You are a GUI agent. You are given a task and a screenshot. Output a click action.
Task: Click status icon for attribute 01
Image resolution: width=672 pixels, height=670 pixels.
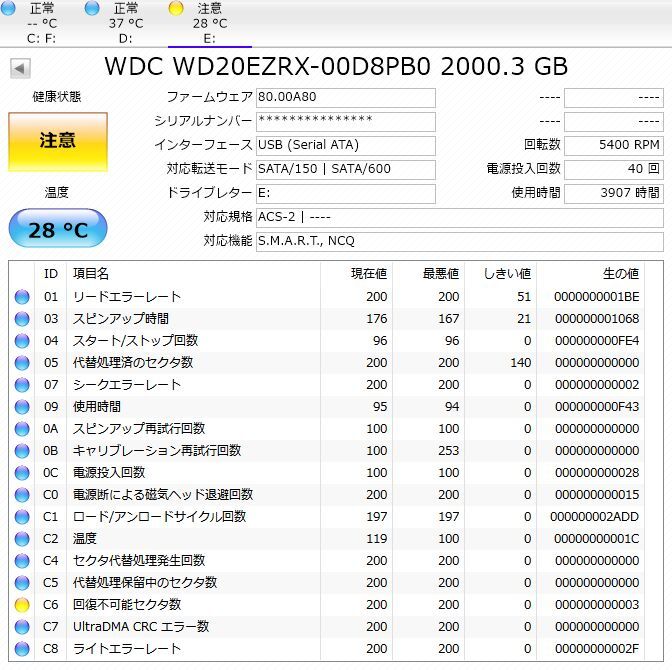tap(22, 297)
